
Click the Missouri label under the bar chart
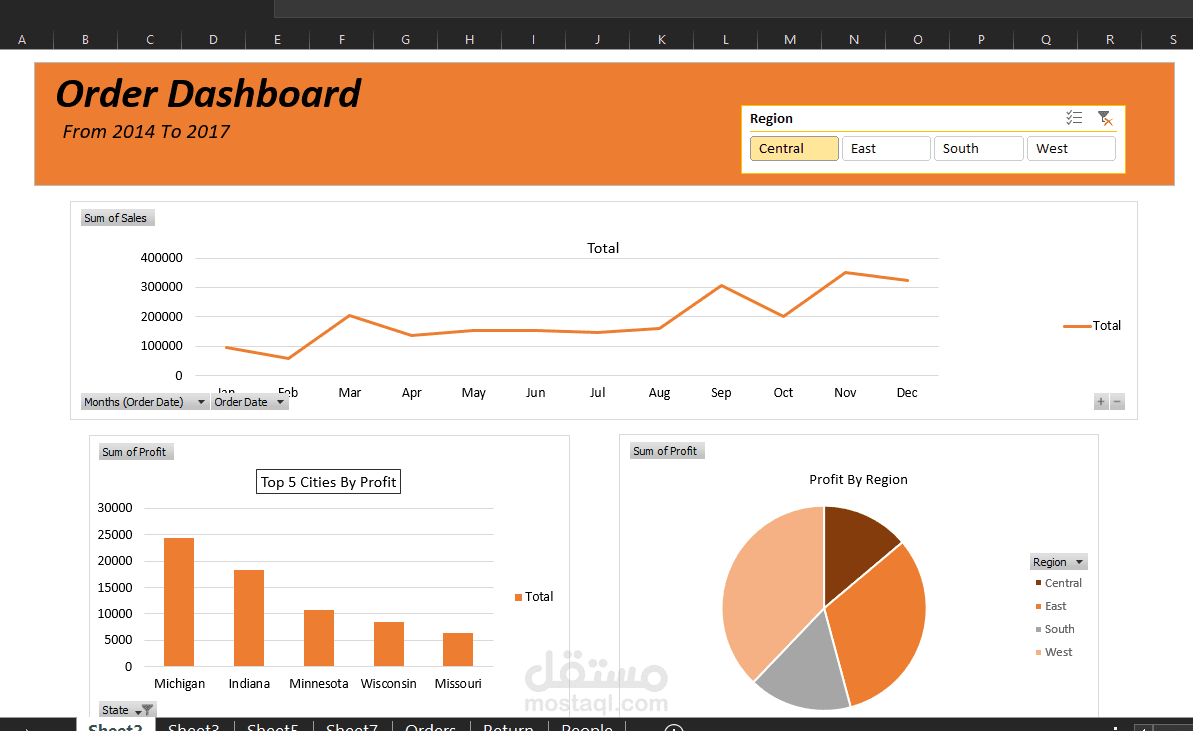click(458, 683)
